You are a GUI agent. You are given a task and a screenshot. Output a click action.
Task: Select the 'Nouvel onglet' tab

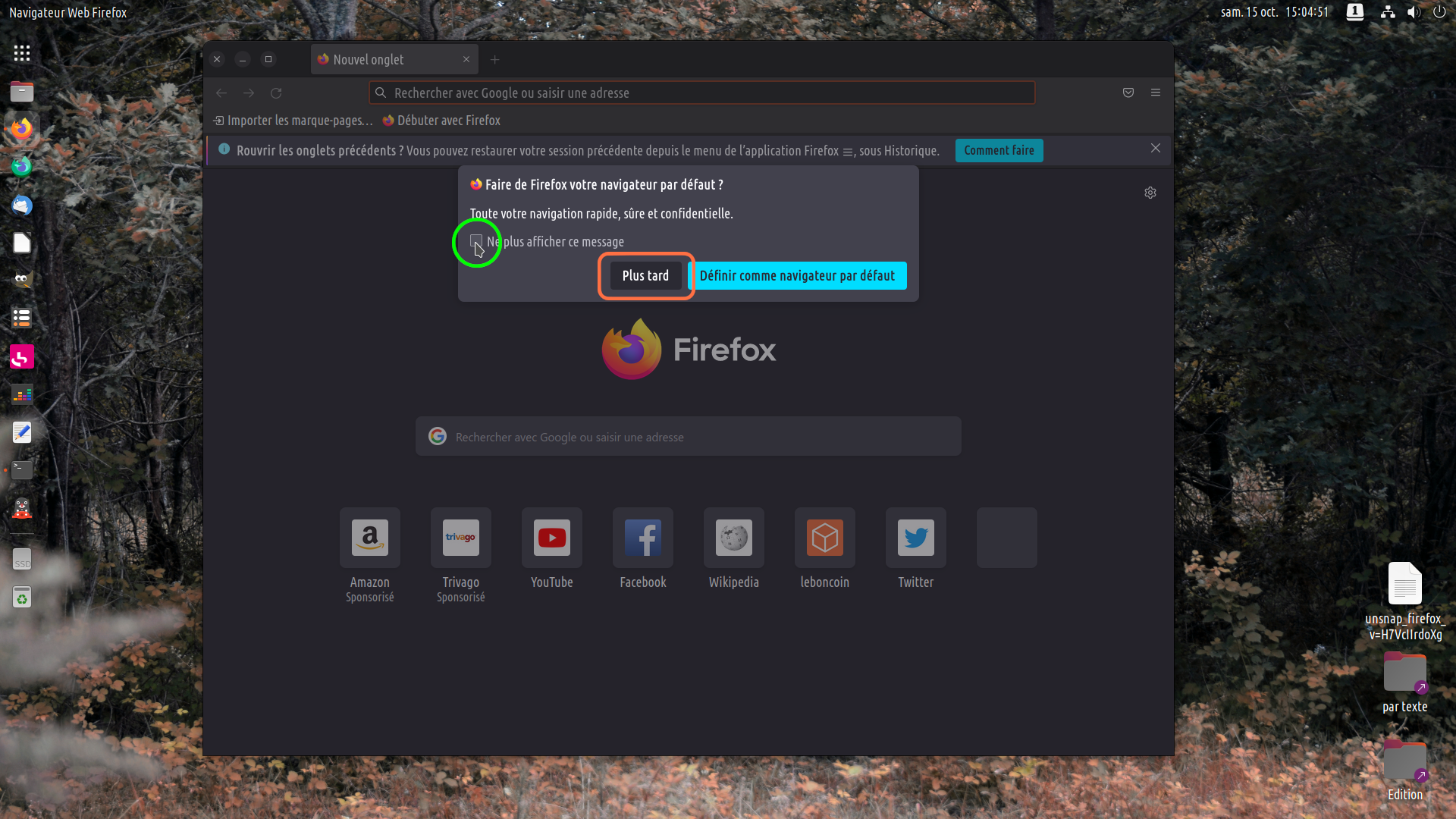(x=394, y=59)
